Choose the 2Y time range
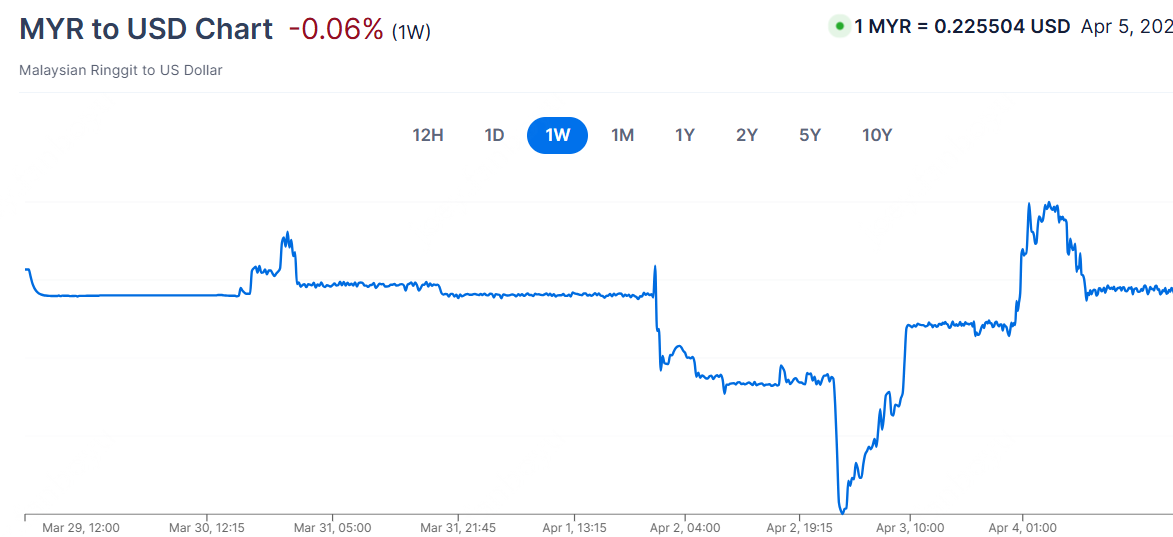Screen dimensions: 1173x537 [747, 135]
